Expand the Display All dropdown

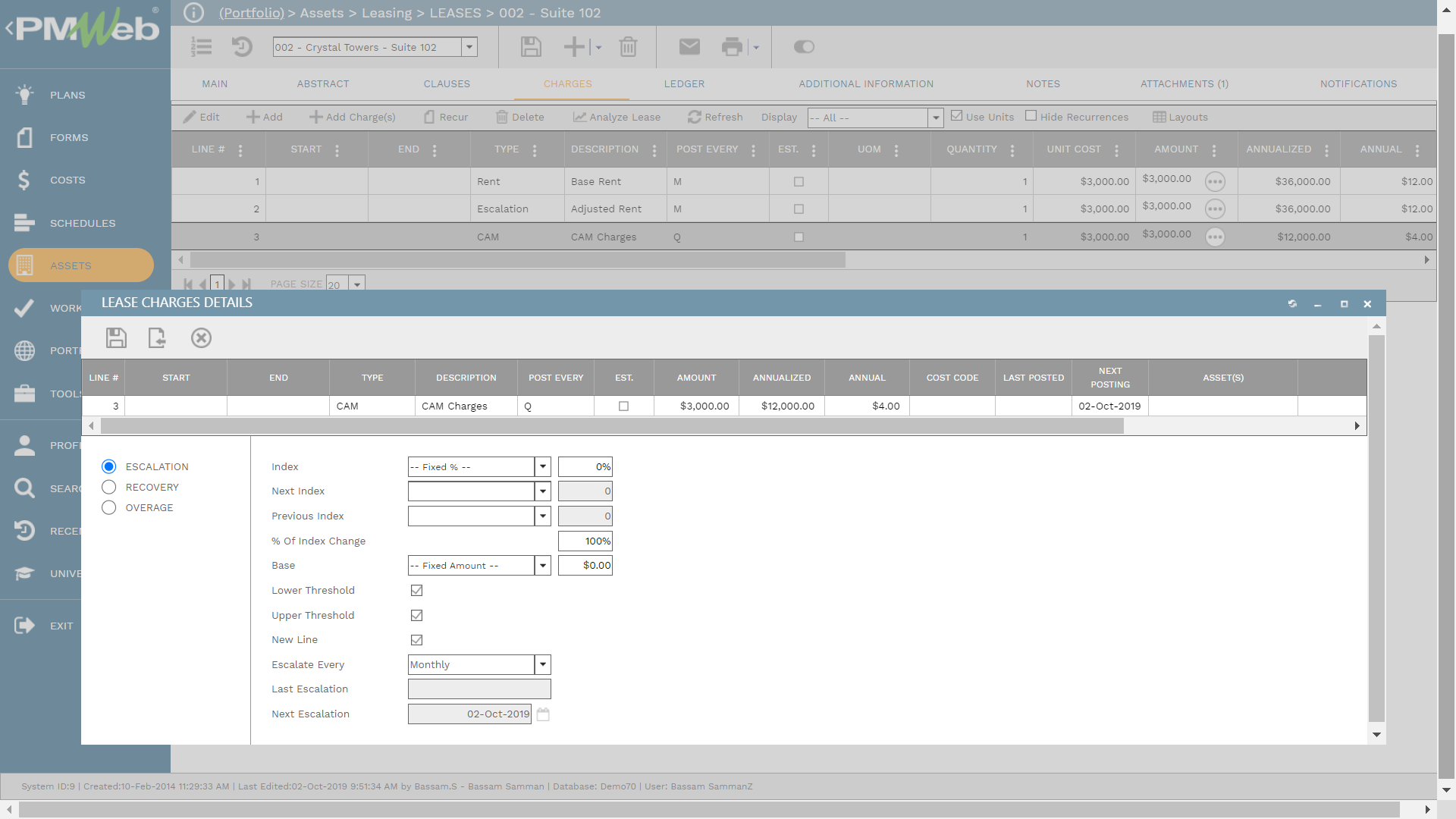pos(936,118)
